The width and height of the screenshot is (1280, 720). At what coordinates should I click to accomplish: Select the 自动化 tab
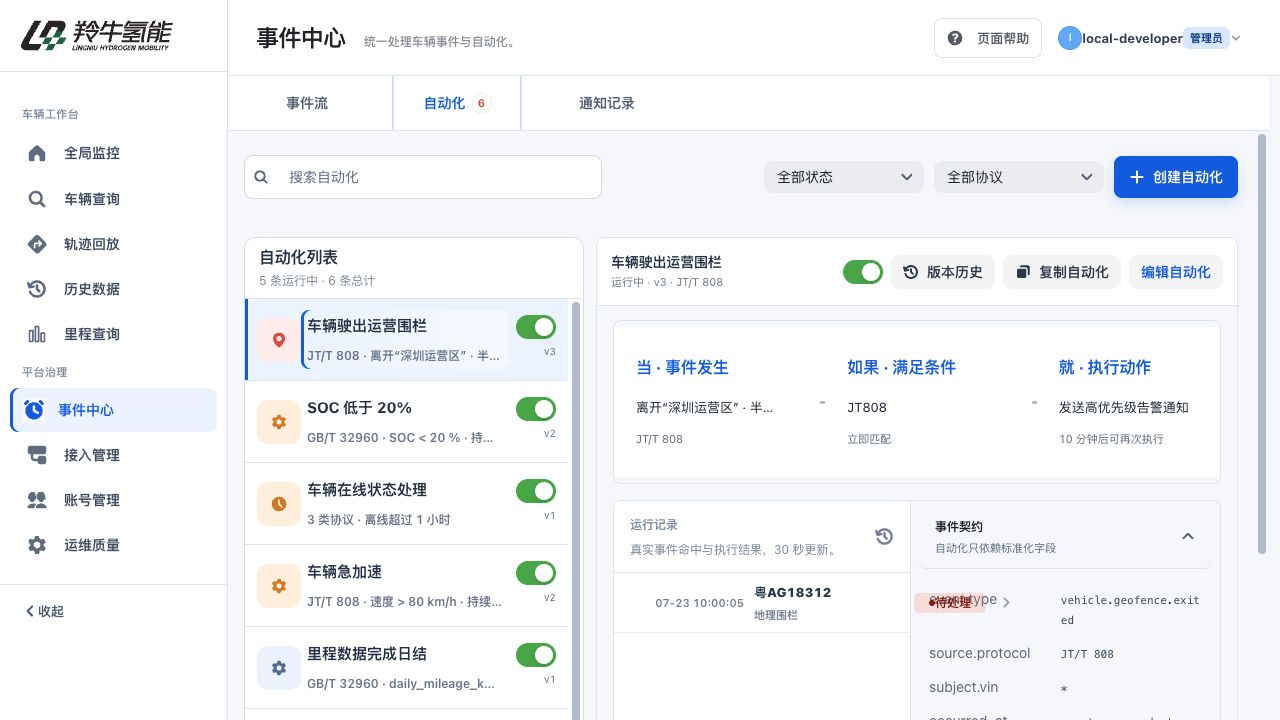(457, 103)
